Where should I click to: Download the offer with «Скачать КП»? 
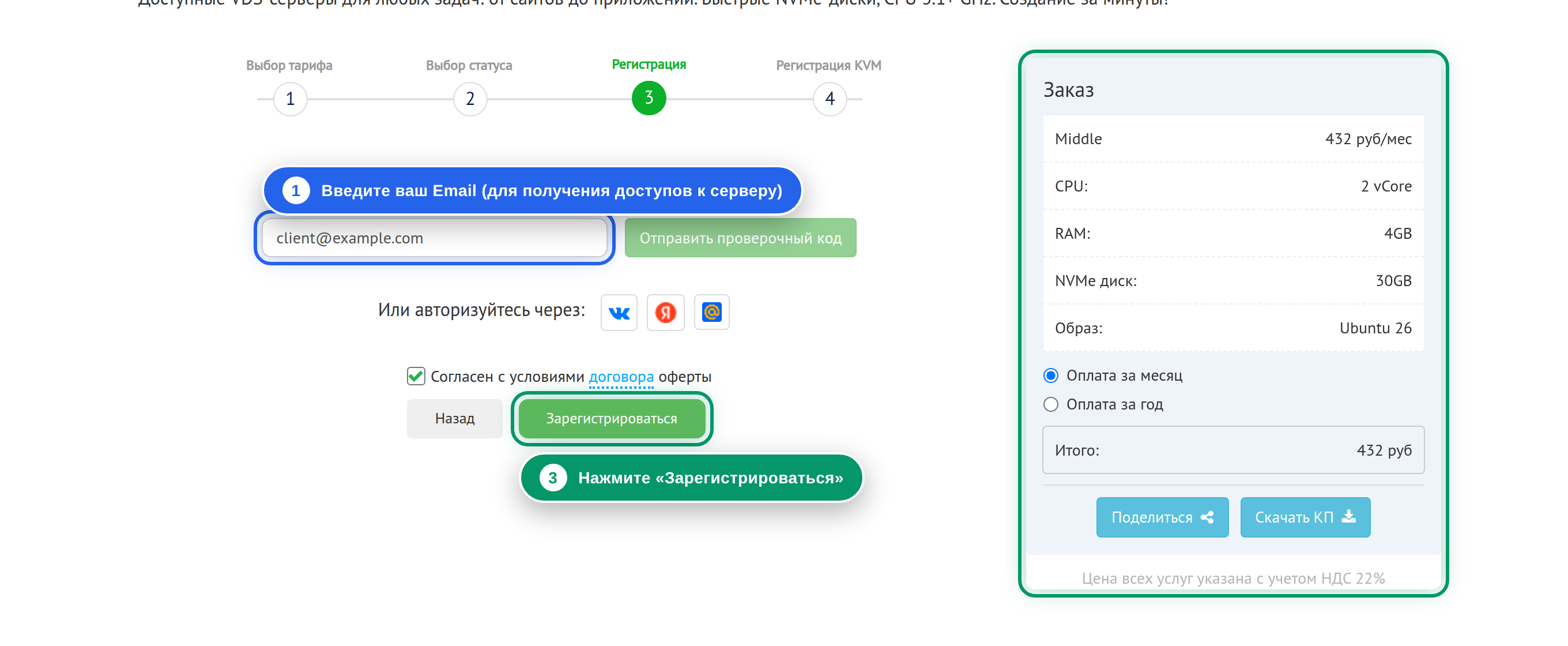click(x=1305, y=517)
